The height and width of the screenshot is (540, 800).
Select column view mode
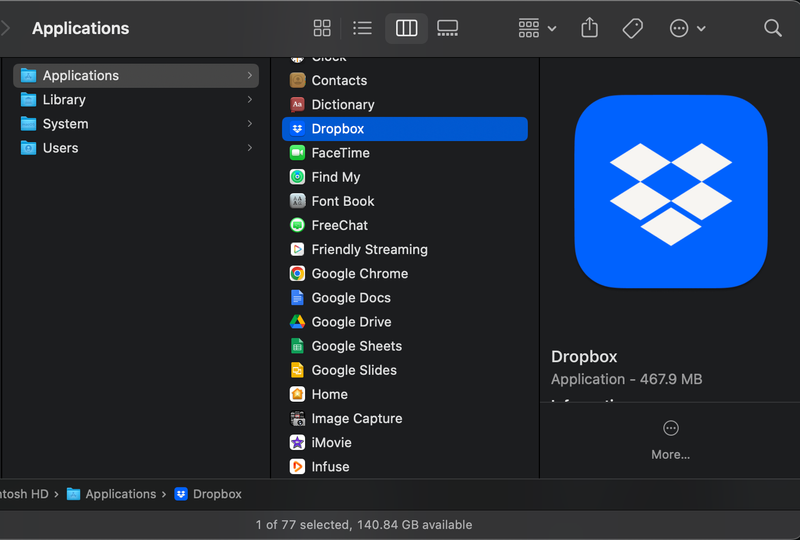(x=406, y=29)
